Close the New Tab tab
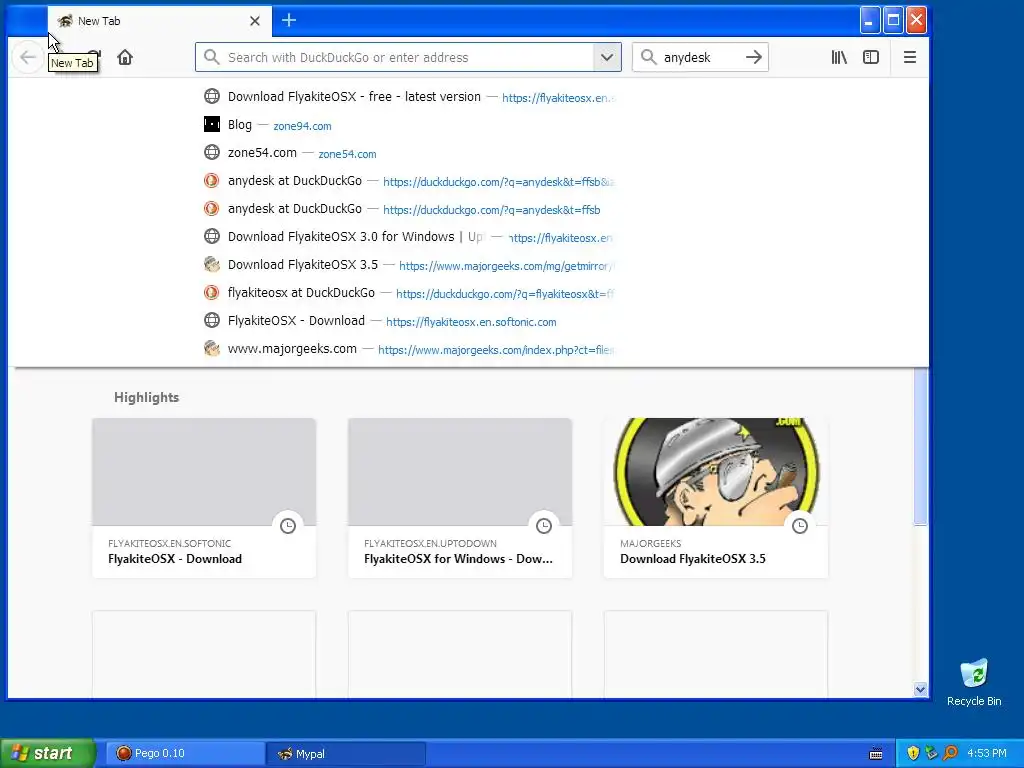This screenshot has width=1024, height=768. click(255, 21)
